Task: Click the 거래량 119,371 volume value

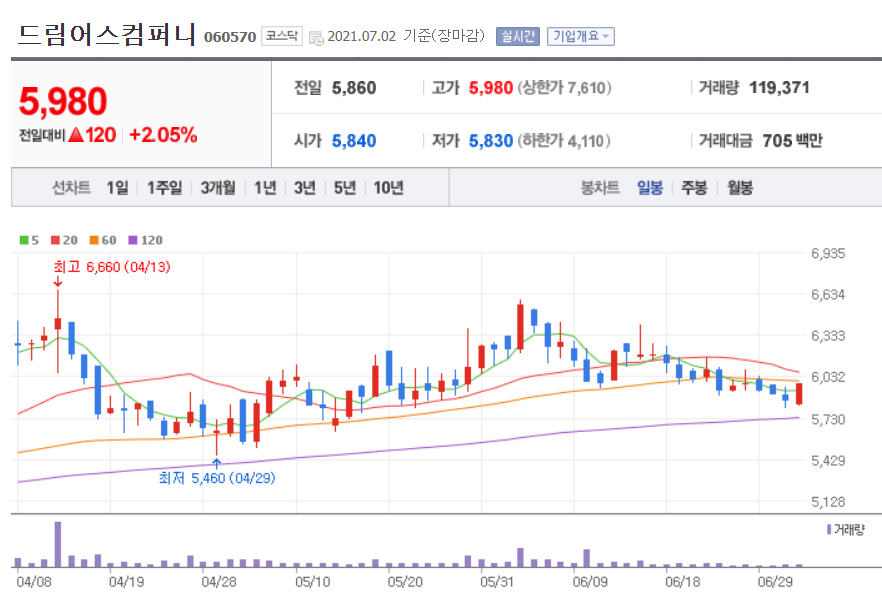Action: click(779, 88)
